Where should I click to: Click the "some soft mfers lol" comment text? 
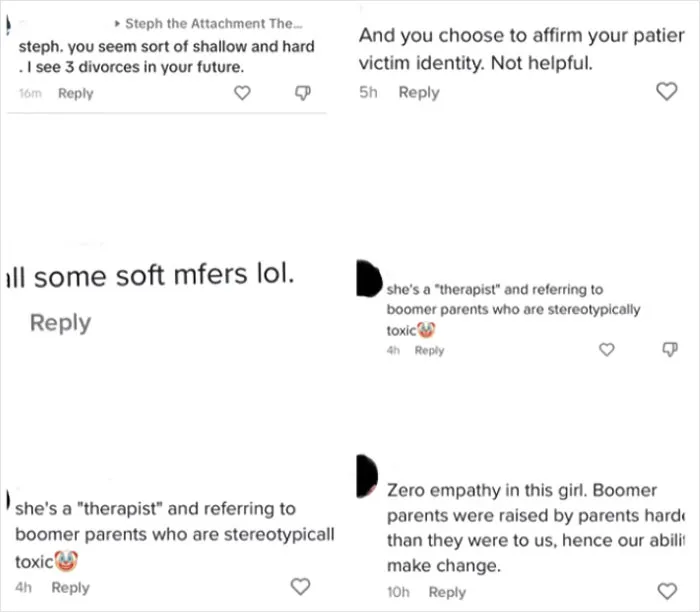(150, 275)
